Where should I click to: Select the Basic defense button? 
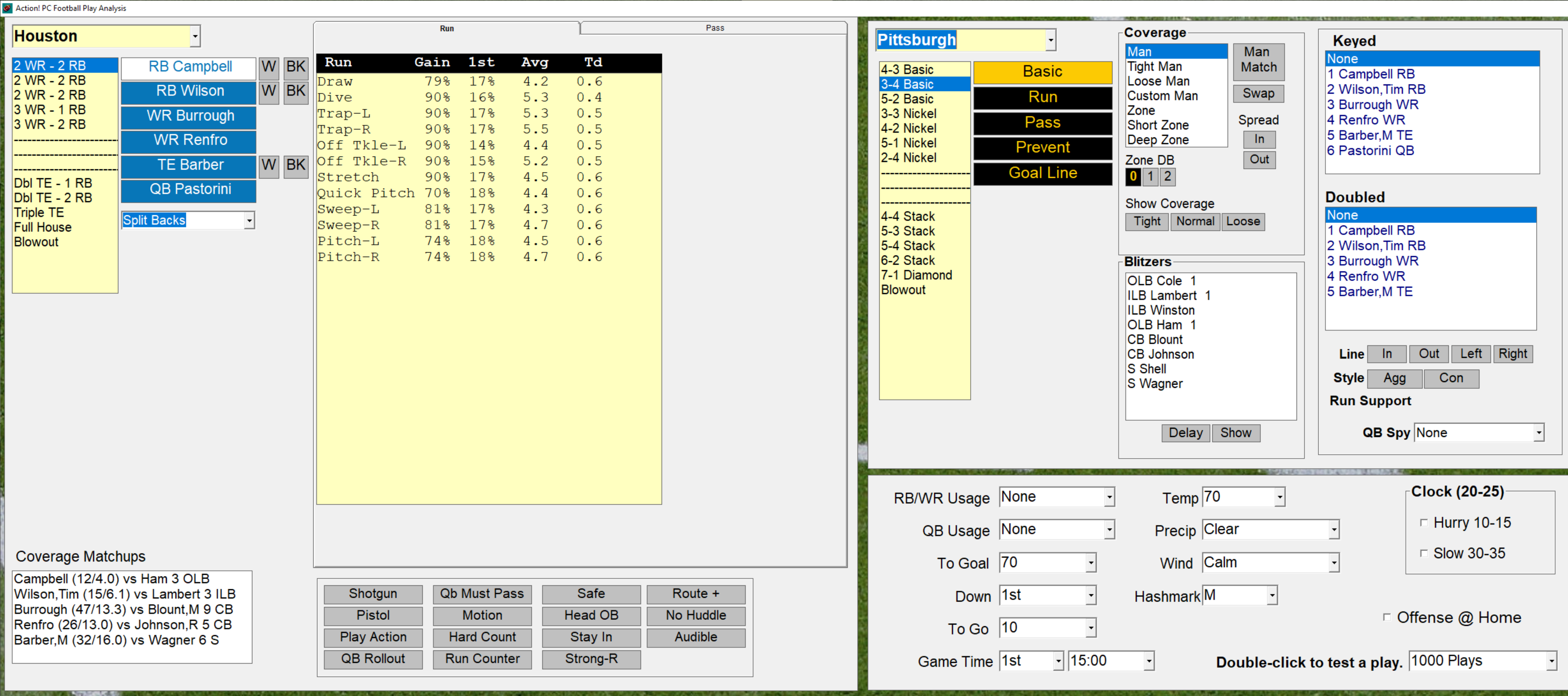pos(1043,72)
